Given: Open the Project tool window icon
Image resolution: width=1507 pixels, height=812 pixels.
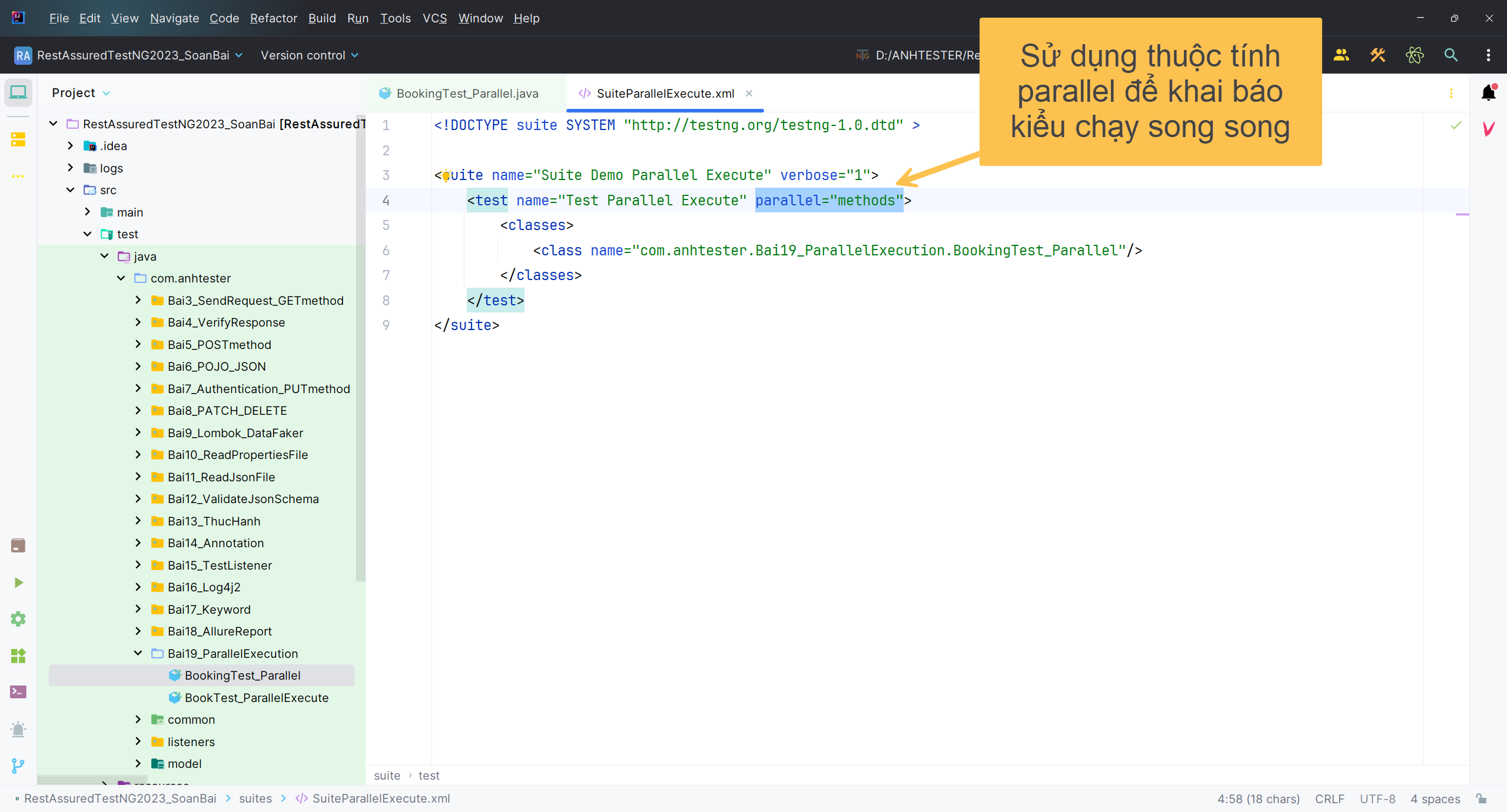Looking at the screenshot, I should 18,92.
